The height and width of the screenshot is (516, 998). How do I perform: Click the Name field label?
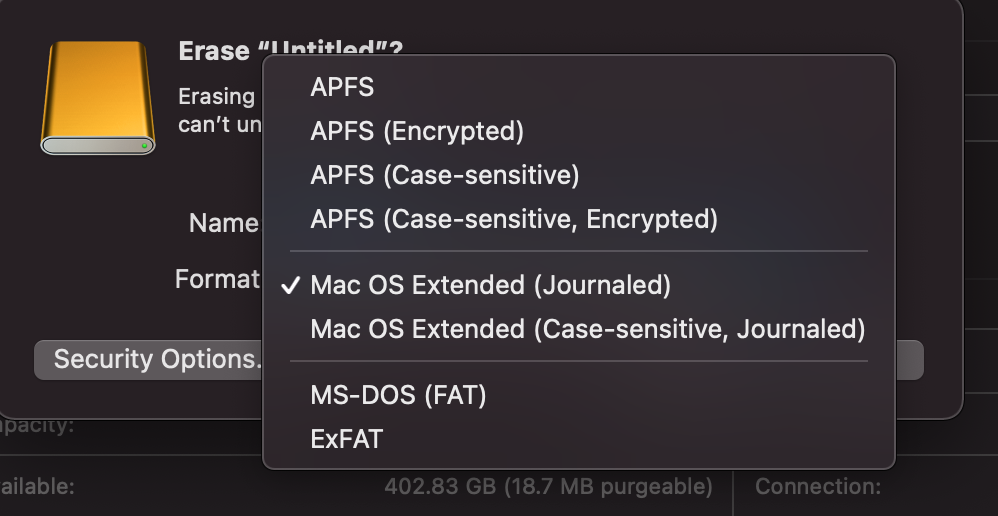tap(223, 223)
